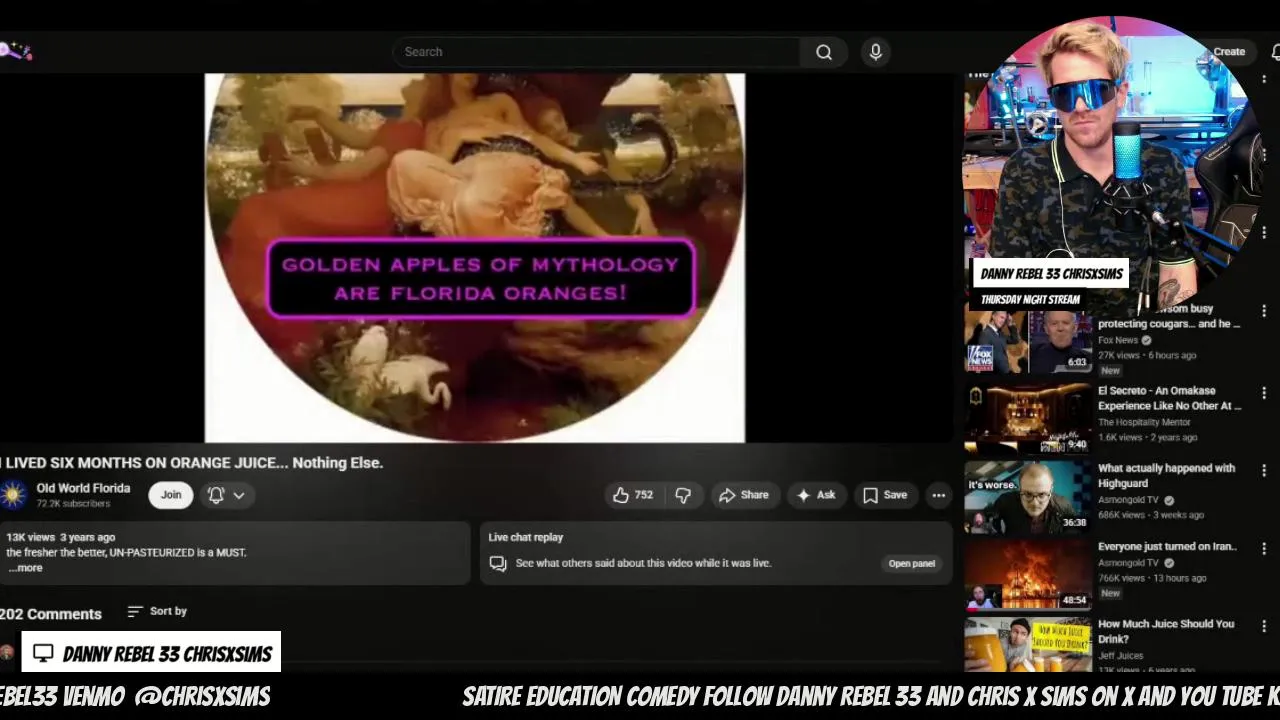
Task: Click the video title I LIVED SIX MONTHS
Action: (x=192, y=463)
